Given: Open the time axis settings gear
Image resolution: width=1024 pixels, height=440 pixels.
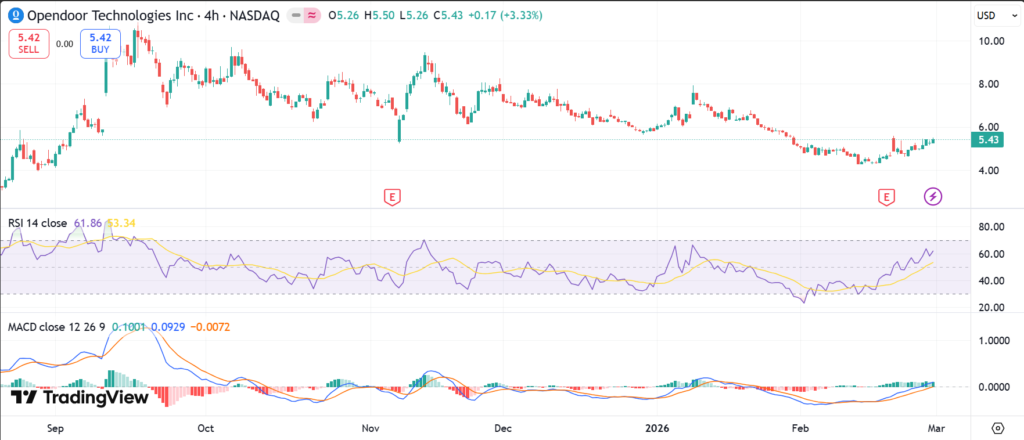Looking at the screenshot, I should coord(996,425).
